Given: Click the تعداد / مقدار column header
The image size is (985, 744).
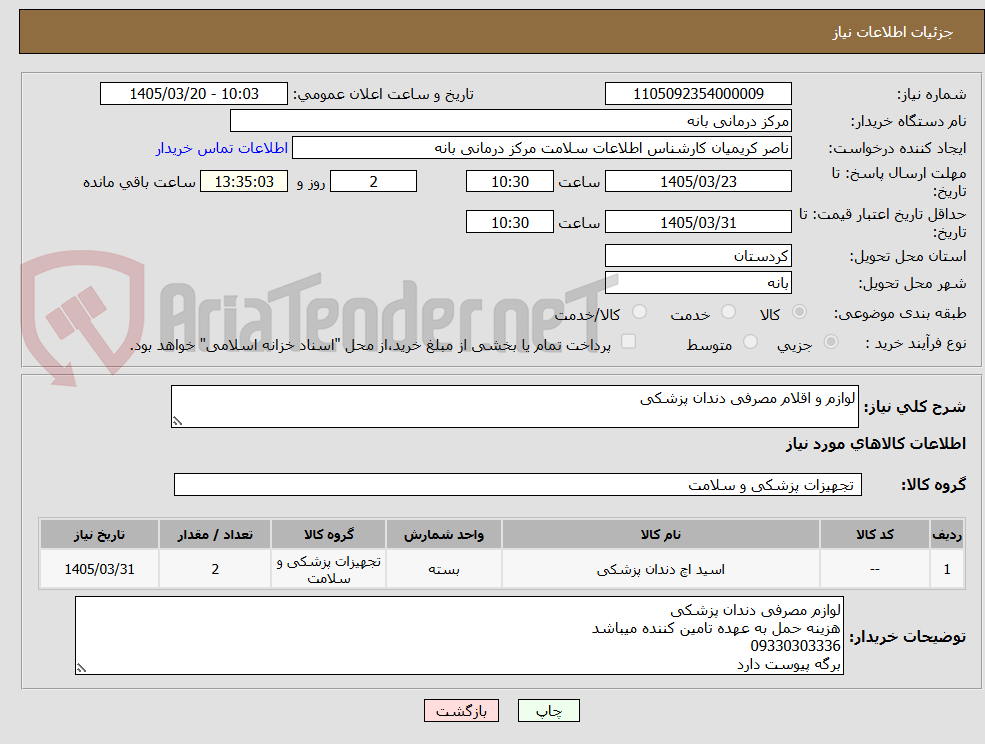Looking at the screenshot, I should click(215, 534).
